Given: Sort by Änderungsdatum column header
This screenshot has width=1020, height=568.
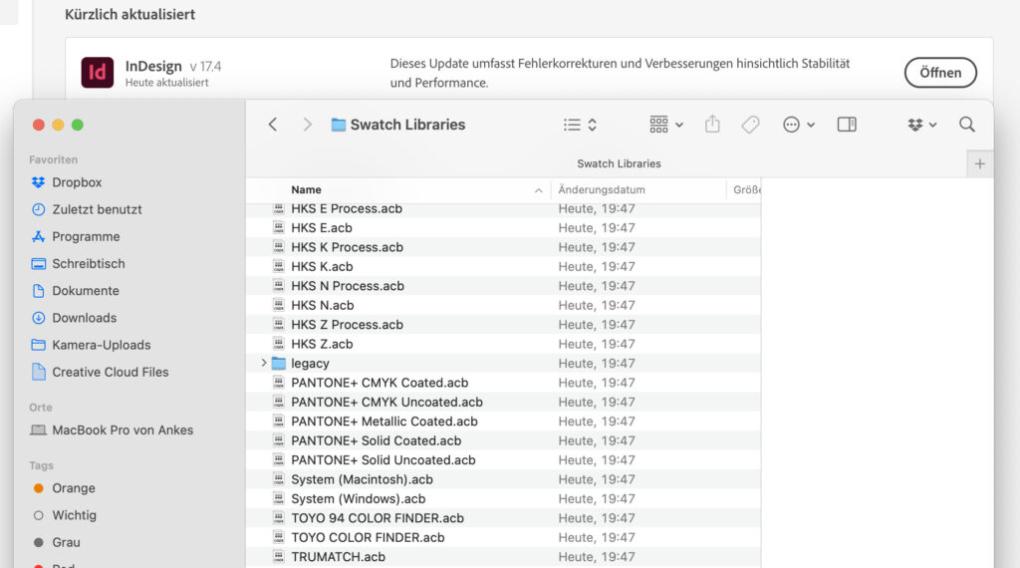Looking at the screenshot, I should 602,189.
